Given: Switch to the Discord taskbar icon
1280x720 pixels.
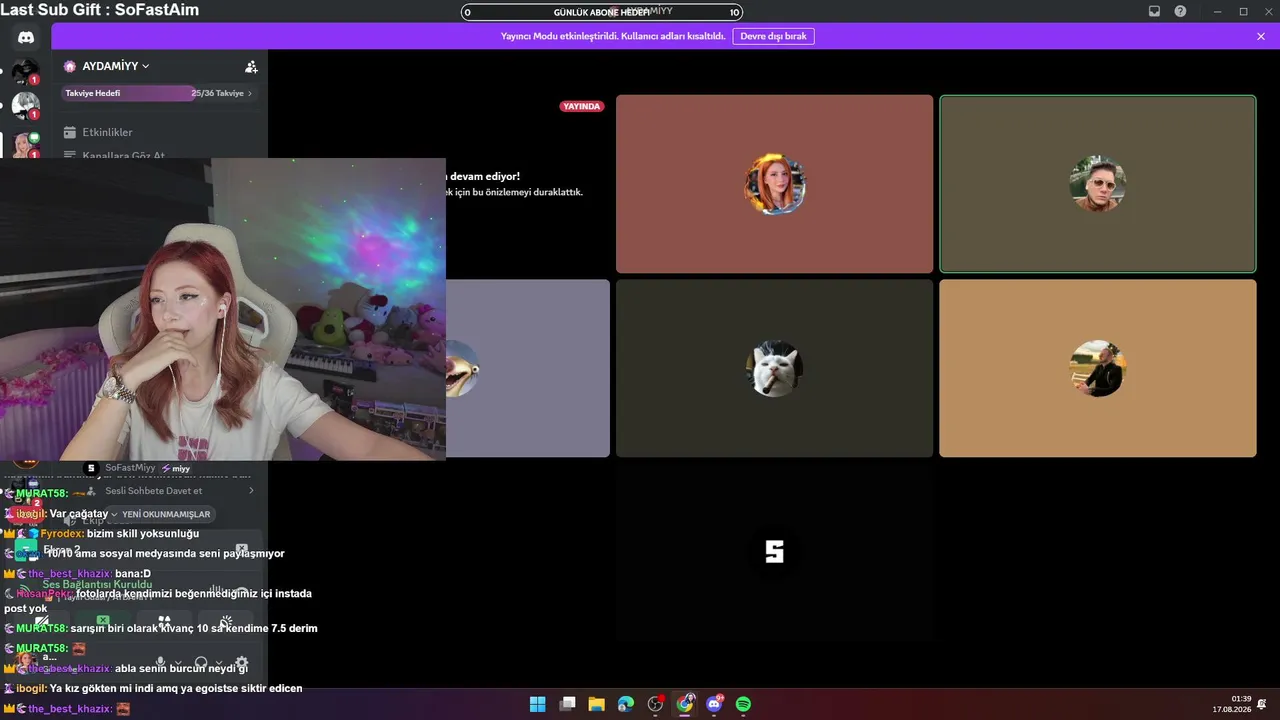Looking at the screenshot, I should [x=714, y=704].
